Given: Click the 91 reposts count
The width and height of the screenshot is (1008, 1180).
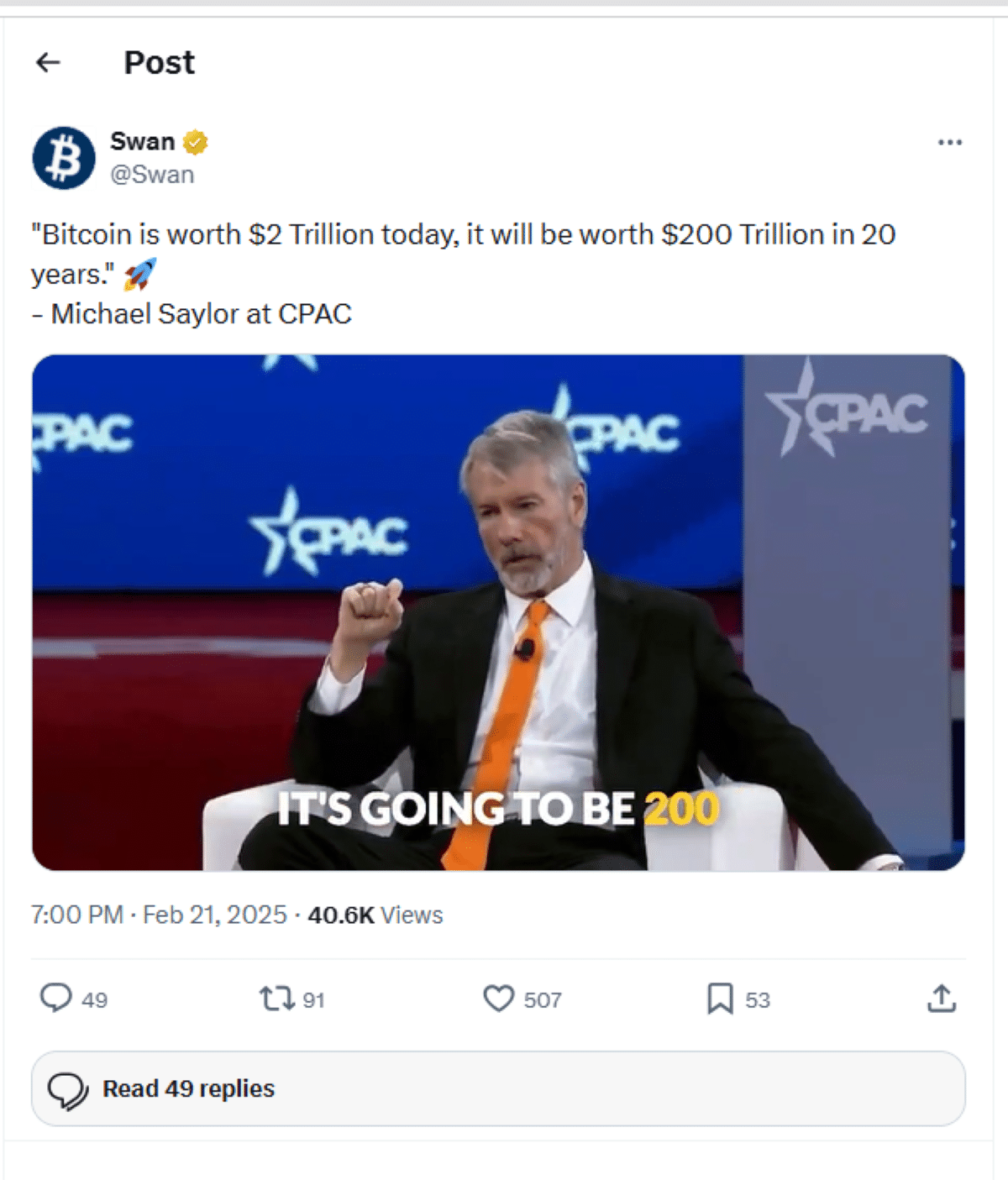Looking at the screenshot, I should (313, 999).
